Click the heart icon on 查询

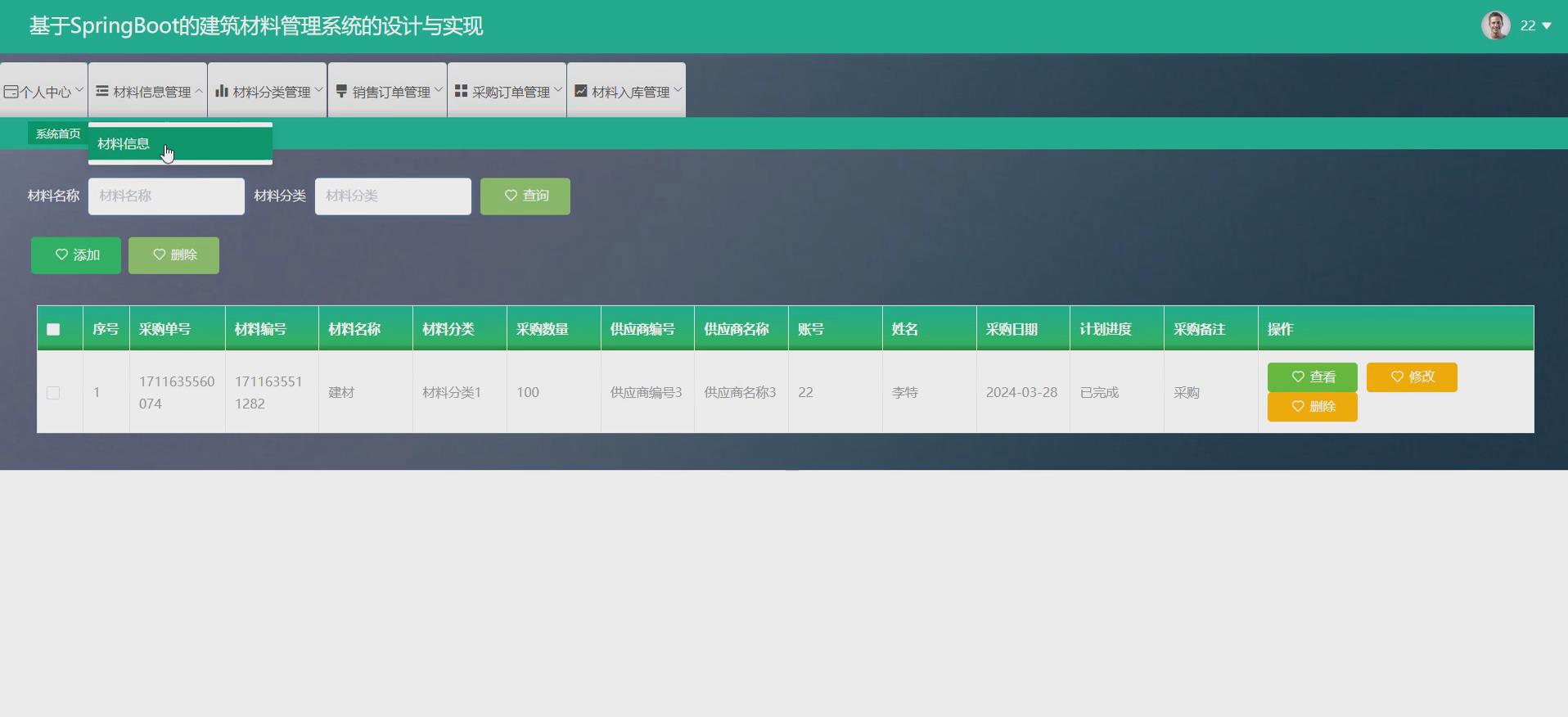pos(511,196)
